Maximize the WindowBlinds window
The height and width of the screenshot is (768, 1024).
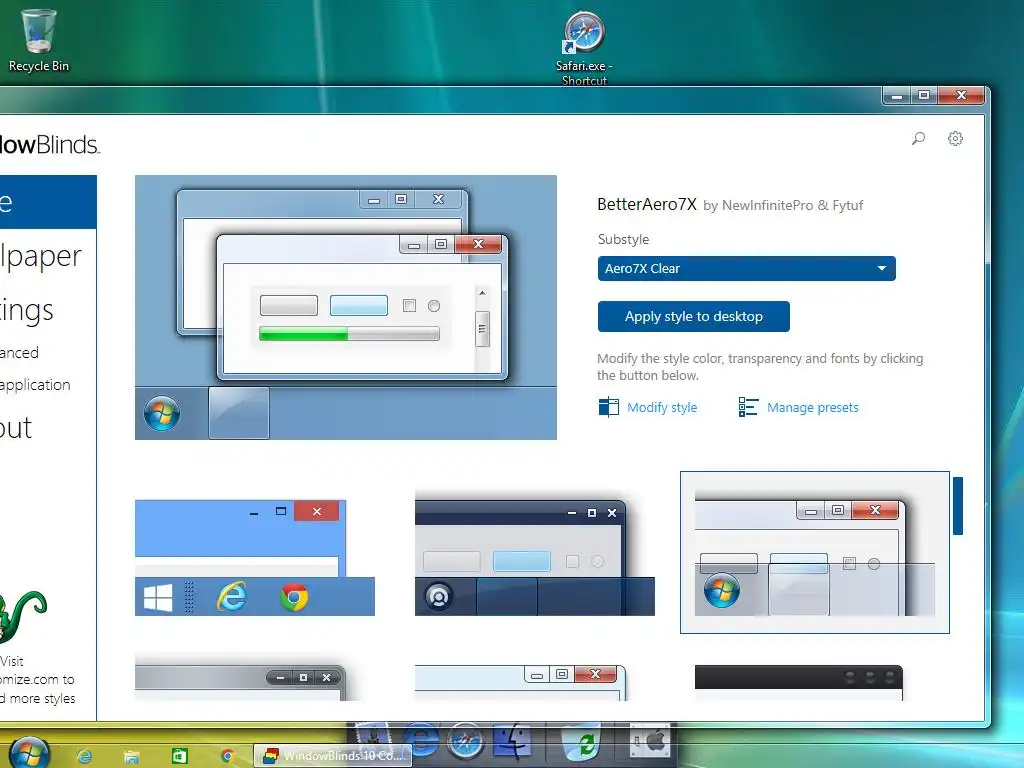(x=923, y=95)
